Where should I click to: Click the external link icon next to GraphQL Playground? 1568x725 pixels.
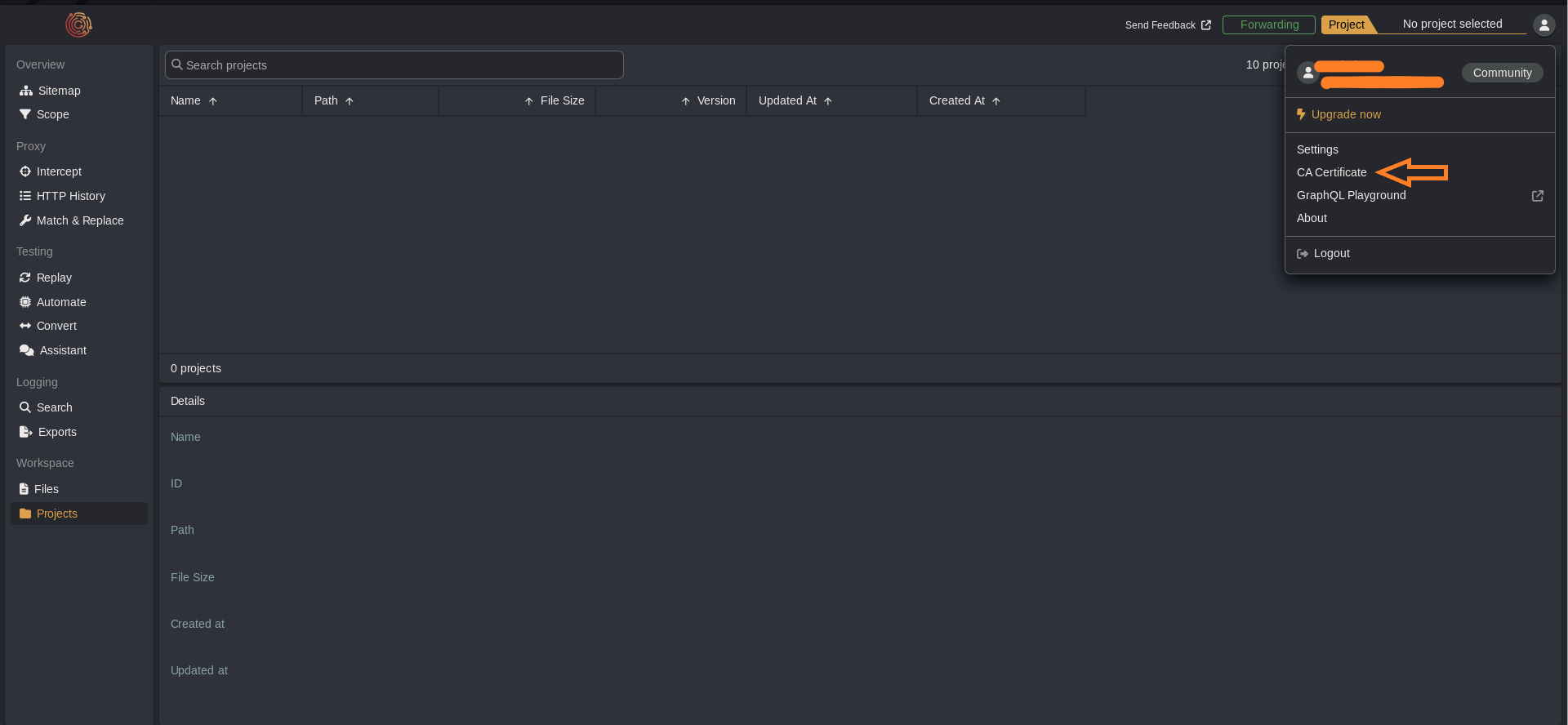pos(1538,196)
